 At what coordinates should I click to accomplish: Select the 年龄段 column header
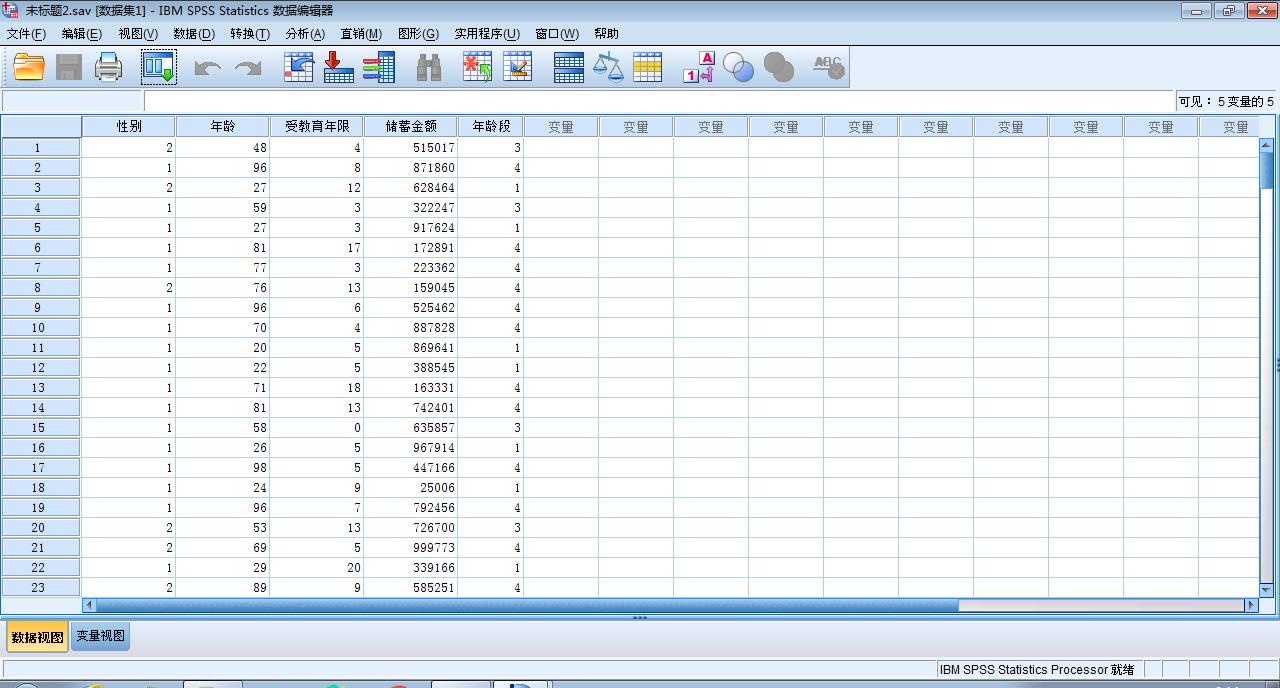coord(491,127)
